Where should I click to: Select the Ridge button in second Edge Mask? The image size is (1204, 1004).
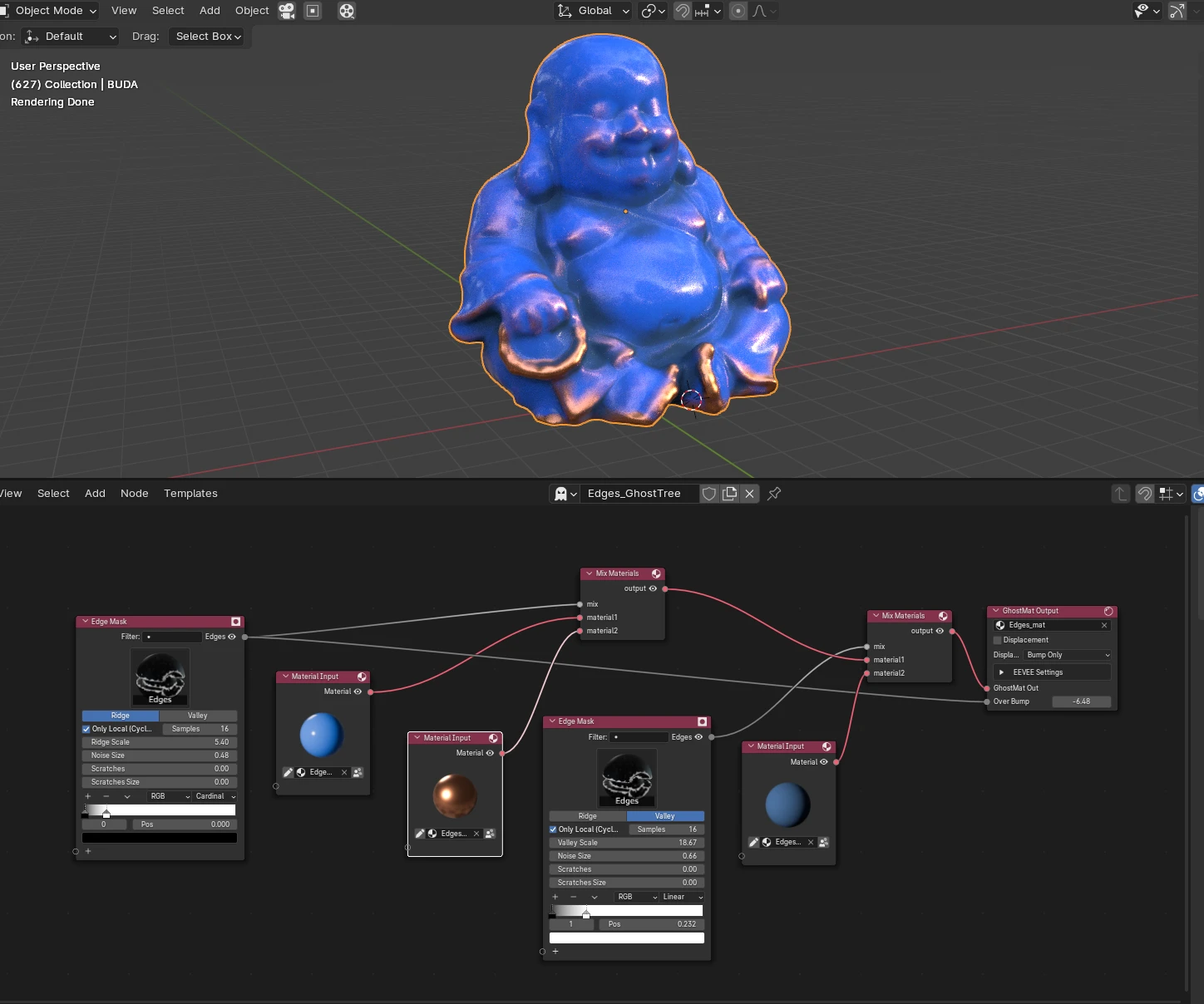click(588, 816)
